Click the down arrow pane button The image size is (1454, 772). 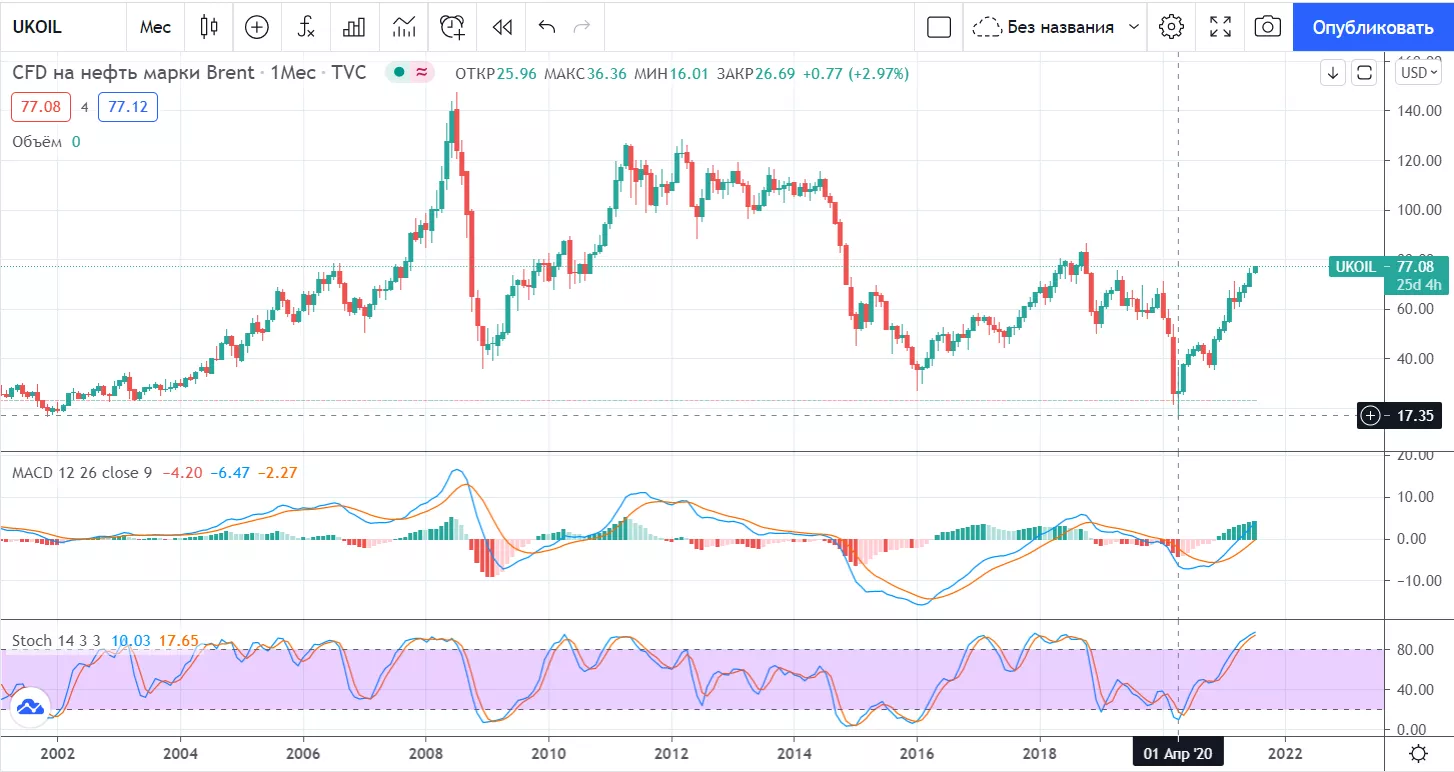pos(1333,73)
